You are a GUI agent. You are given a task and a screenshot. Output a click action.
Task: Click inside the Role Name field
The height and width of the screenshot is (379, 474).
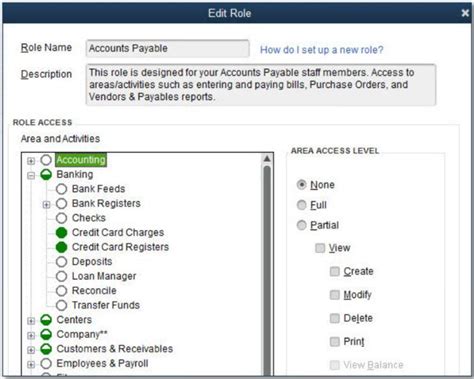point(167,48)
